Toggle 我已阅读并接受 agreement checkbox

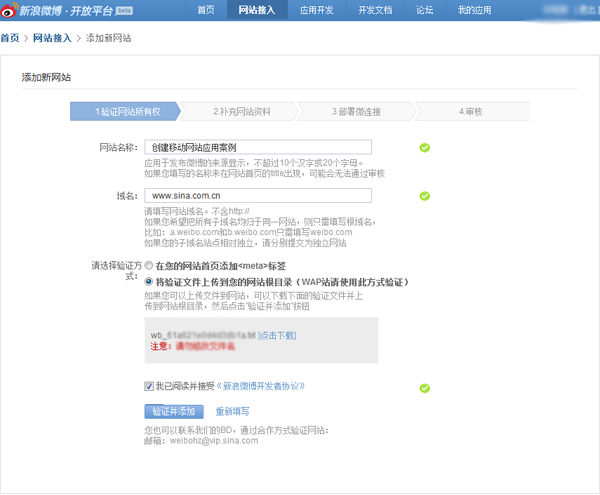(x=149, y=386)
